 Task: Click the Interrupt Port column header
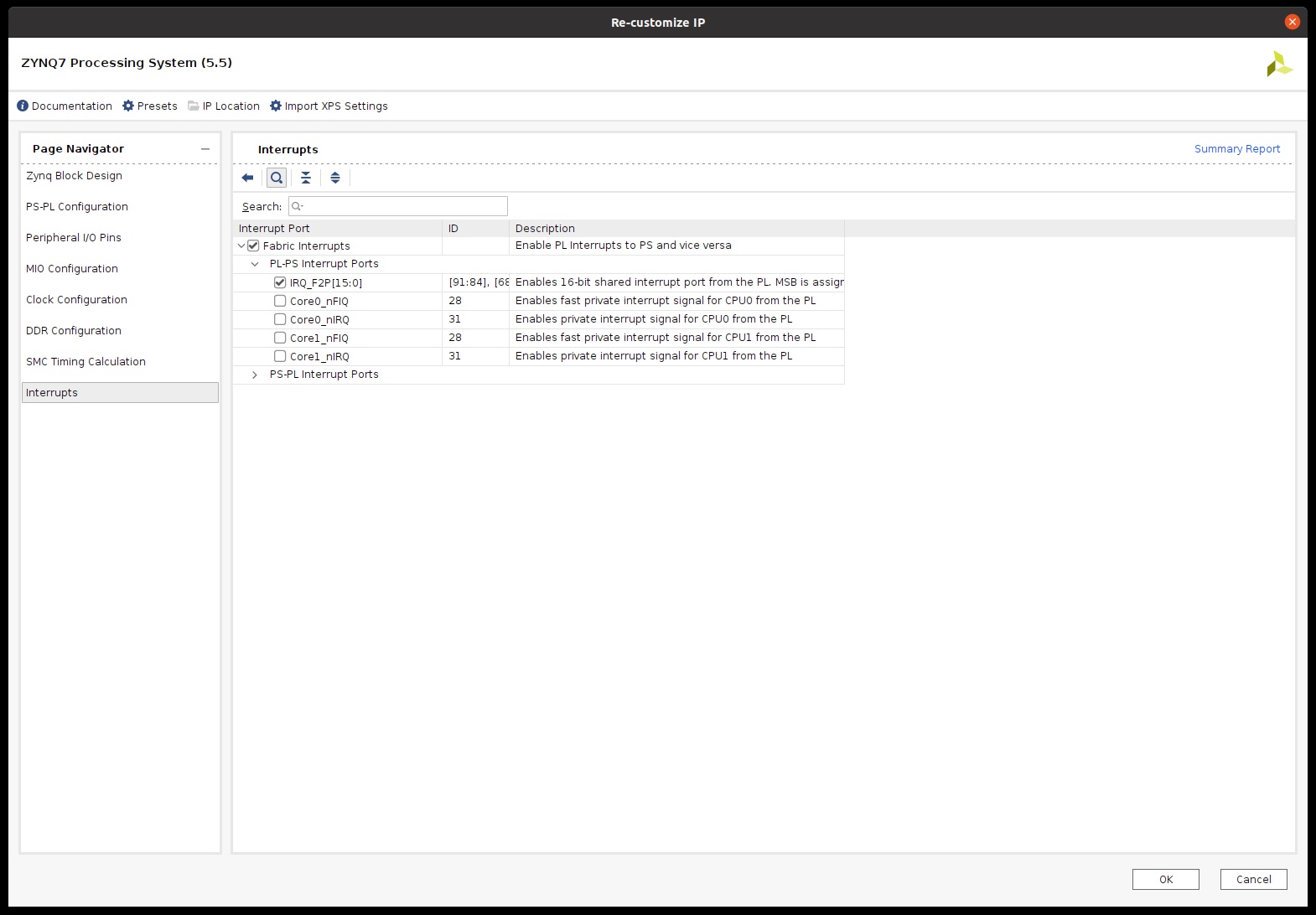coord(337,228)
